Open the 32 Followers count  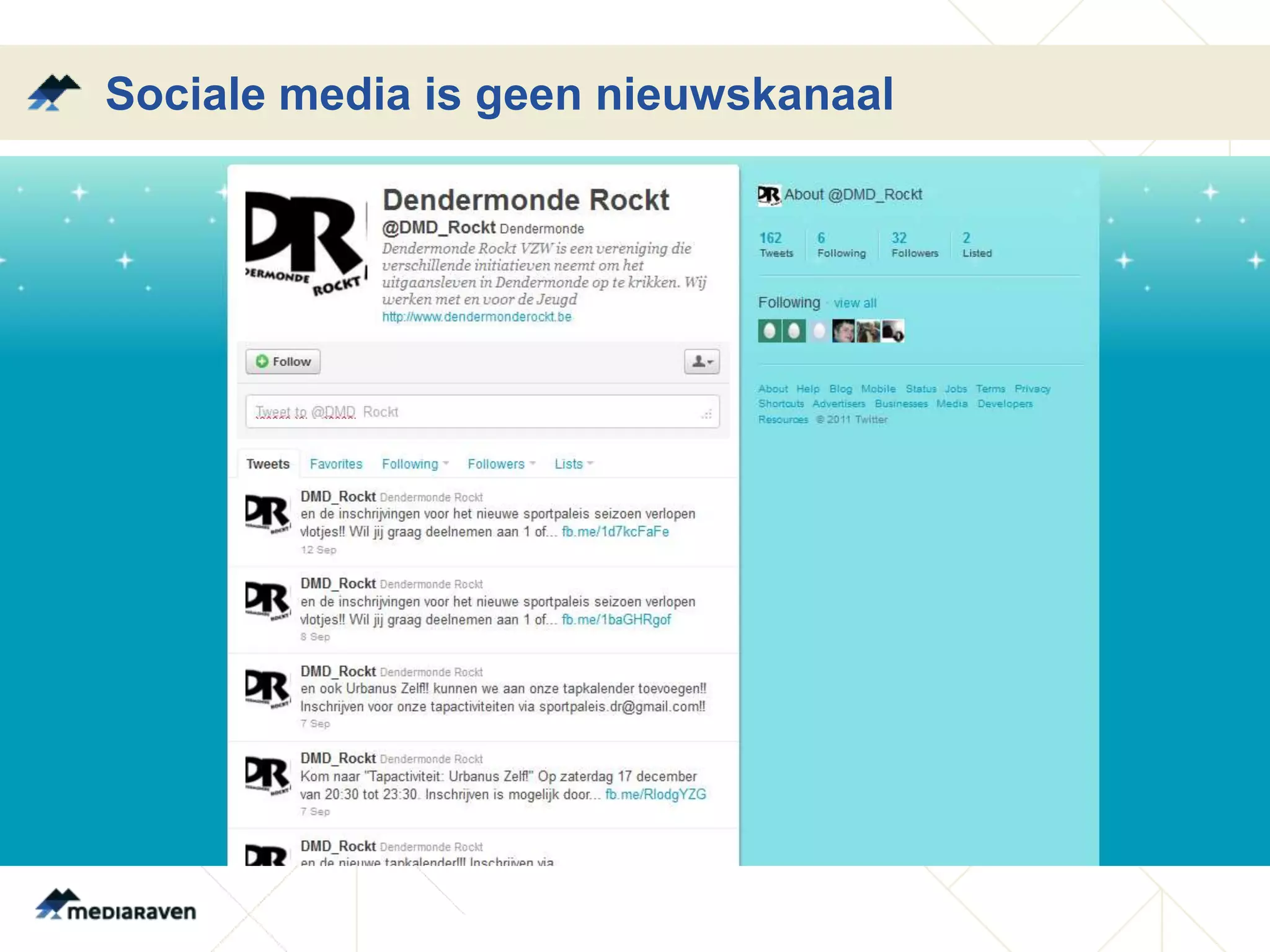[915, 245]
